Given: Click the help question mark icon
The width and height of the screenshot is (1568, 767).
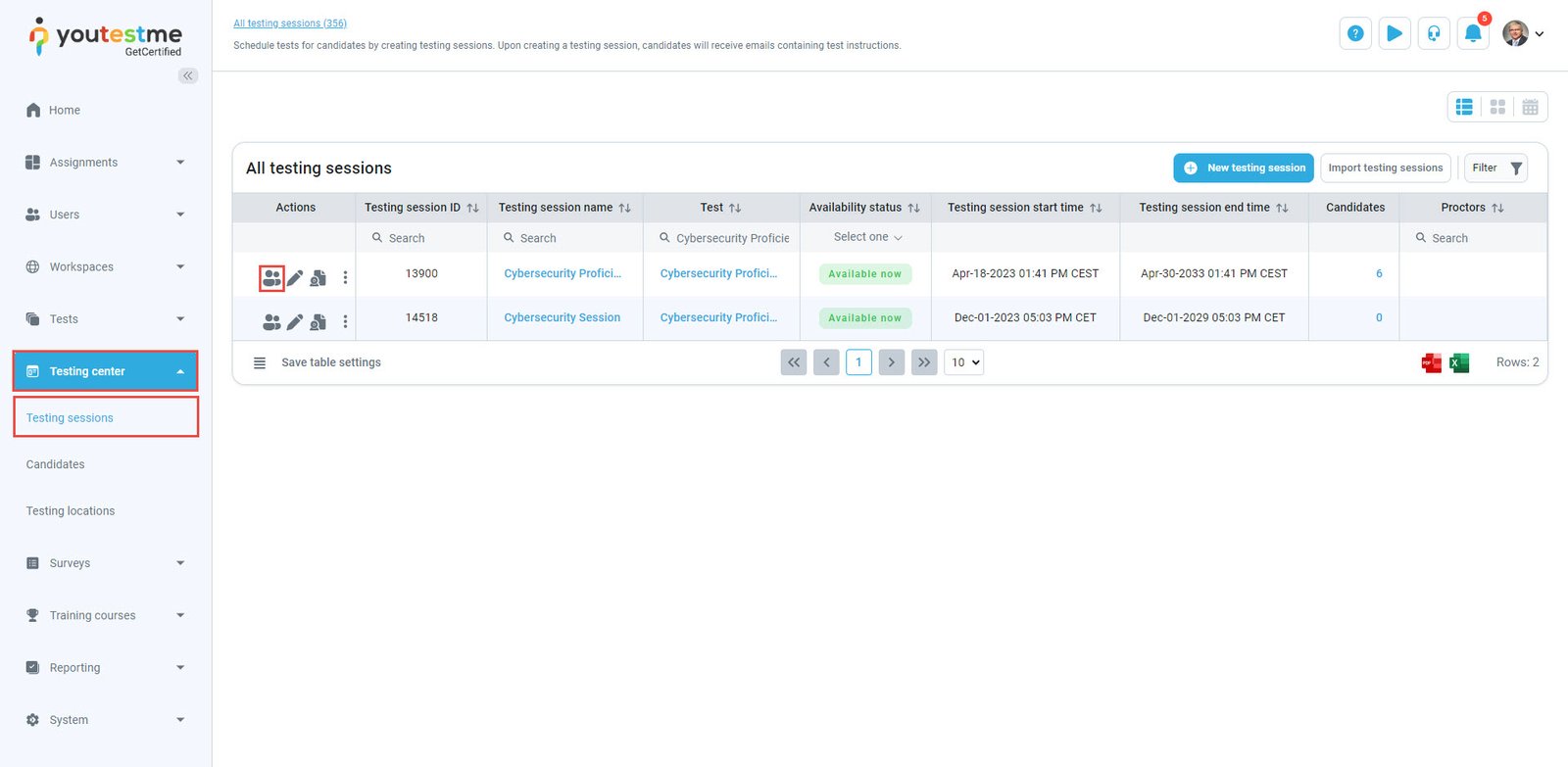Looking at the screenshot, I should pos(1355,33).
